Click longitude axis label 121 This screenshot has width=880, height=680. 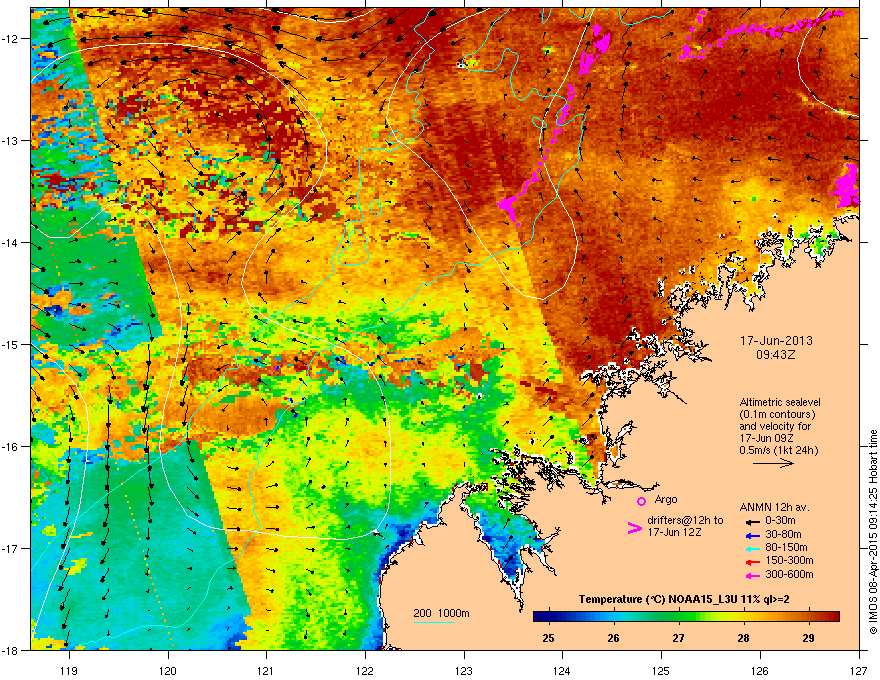(266, 670)
